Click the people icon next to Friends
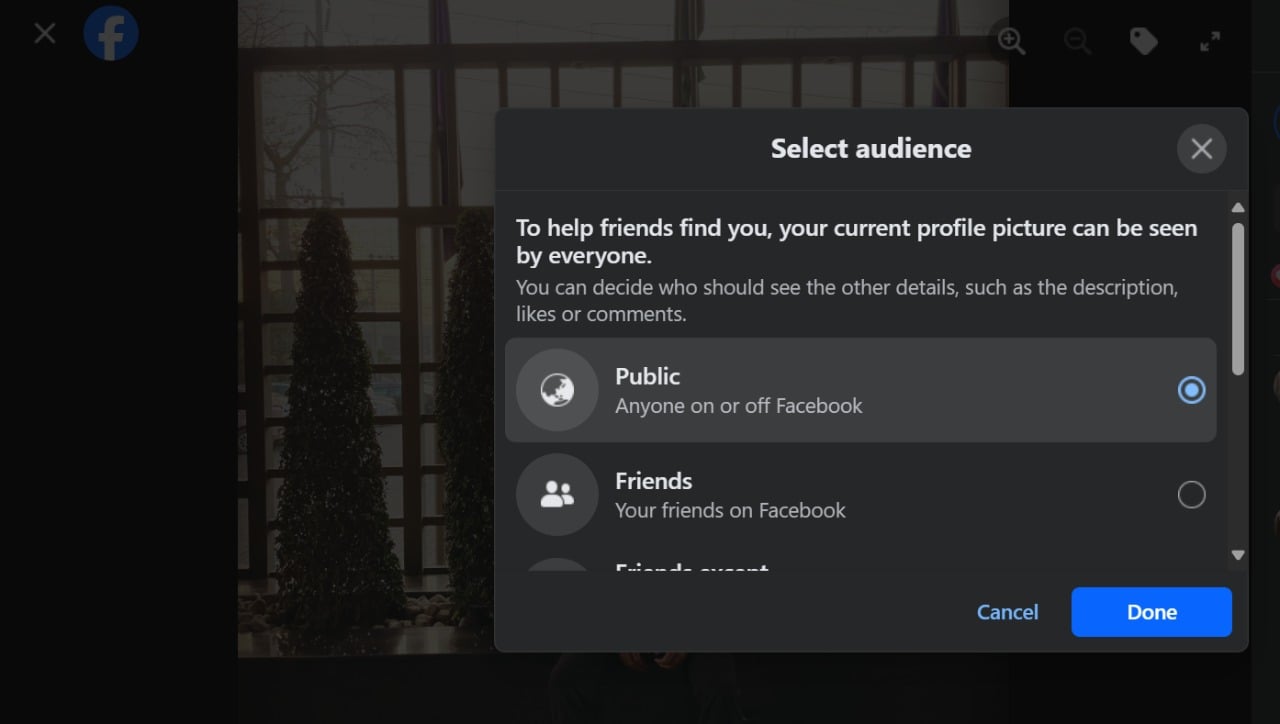 pos(557,494)
